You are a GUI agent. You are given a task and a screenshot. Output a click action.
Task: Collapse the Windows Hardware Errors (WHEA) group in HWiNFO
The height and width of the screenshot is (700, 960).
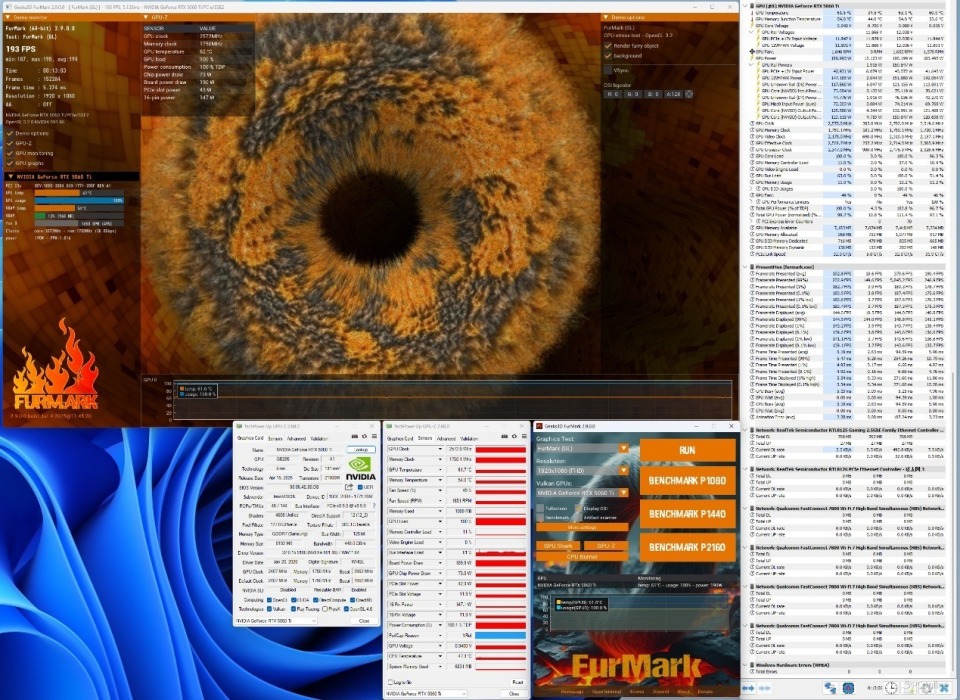click(x=746, y=665)
